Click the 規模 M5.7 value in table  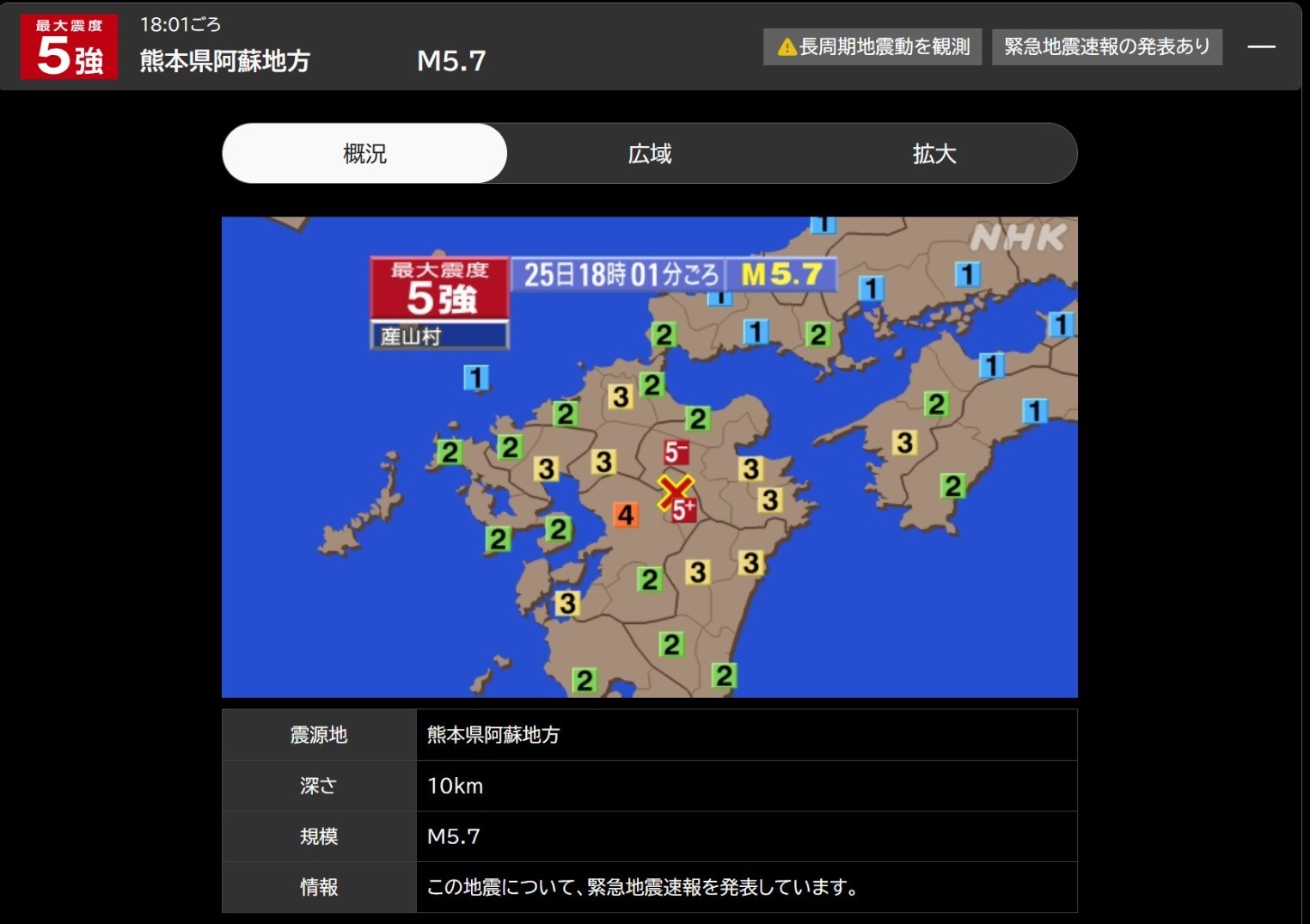coord(454,836)
